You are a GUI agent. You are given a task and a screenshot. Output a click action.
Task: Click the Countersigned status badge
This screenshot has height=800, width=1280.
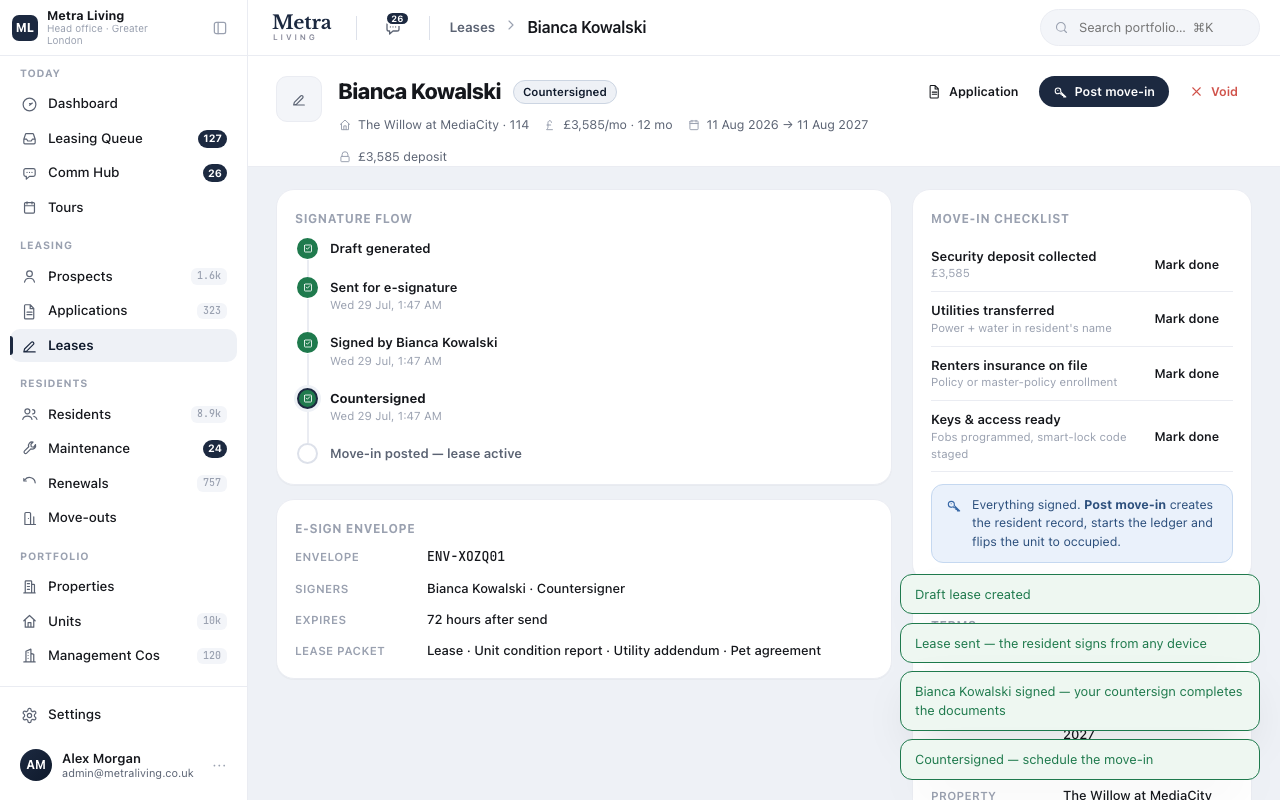(x=565, y=92)
